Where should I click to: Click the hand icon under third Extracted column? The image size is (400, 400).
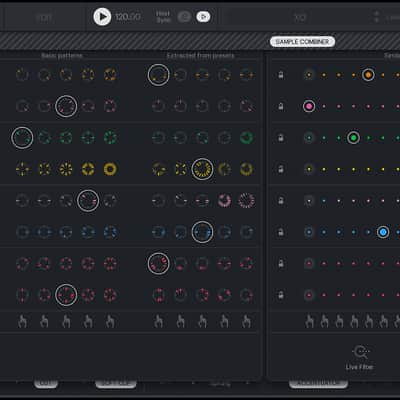pos(202,321)
